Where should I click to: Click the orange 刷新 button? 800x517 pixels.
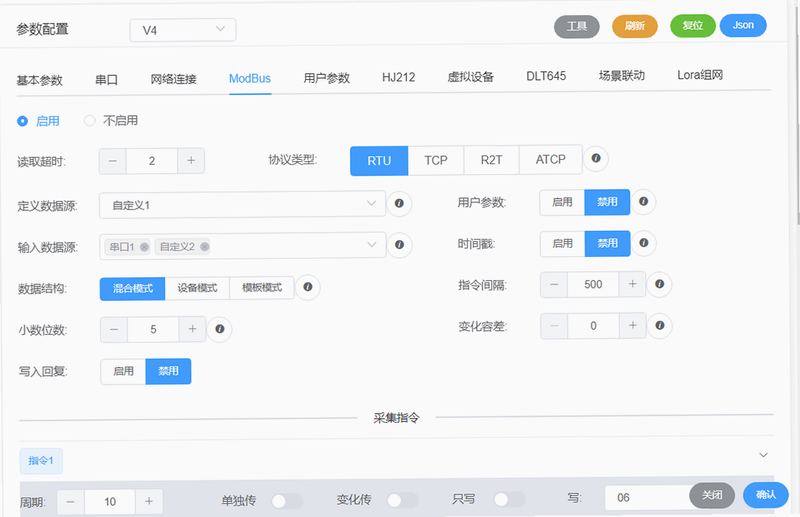click(635, 26)
